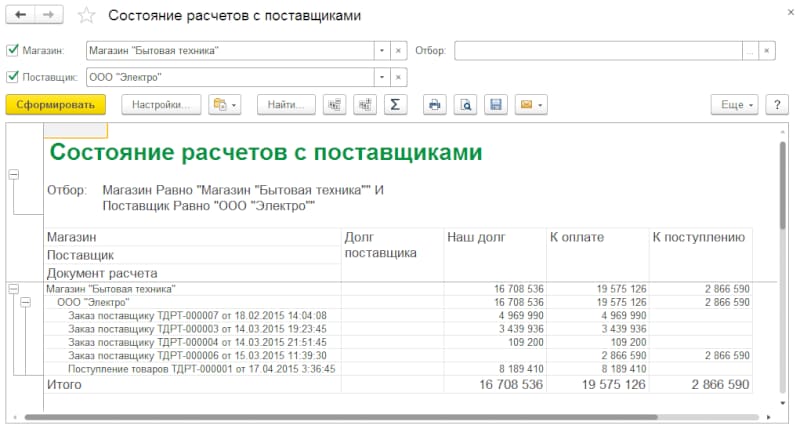Screen dimensions: 800x429
Task: Open print preview icon
Action: pos(464,104)
